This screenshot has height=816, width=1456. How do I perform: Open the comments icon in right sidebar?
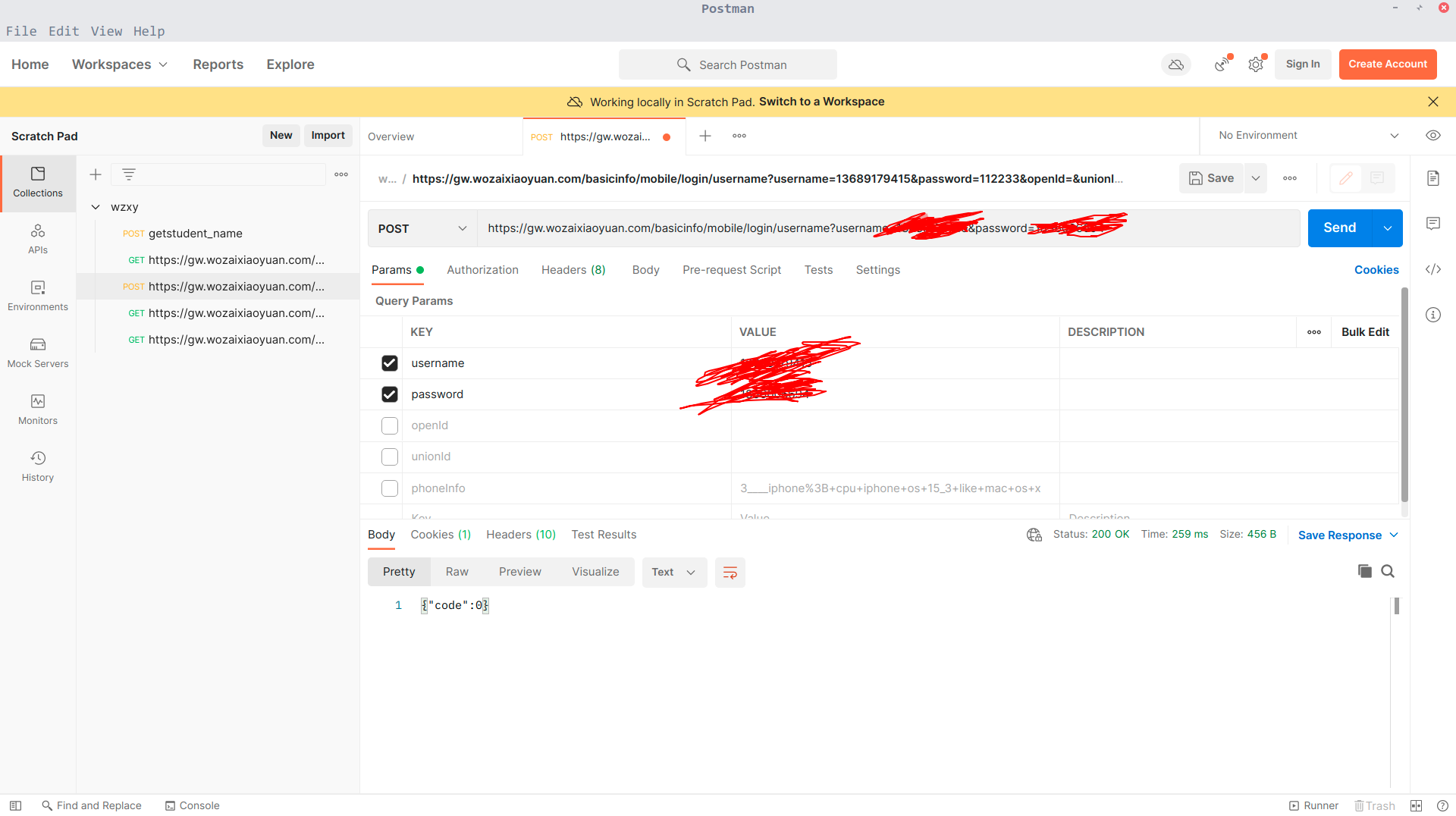click(x=1432, y=224)
